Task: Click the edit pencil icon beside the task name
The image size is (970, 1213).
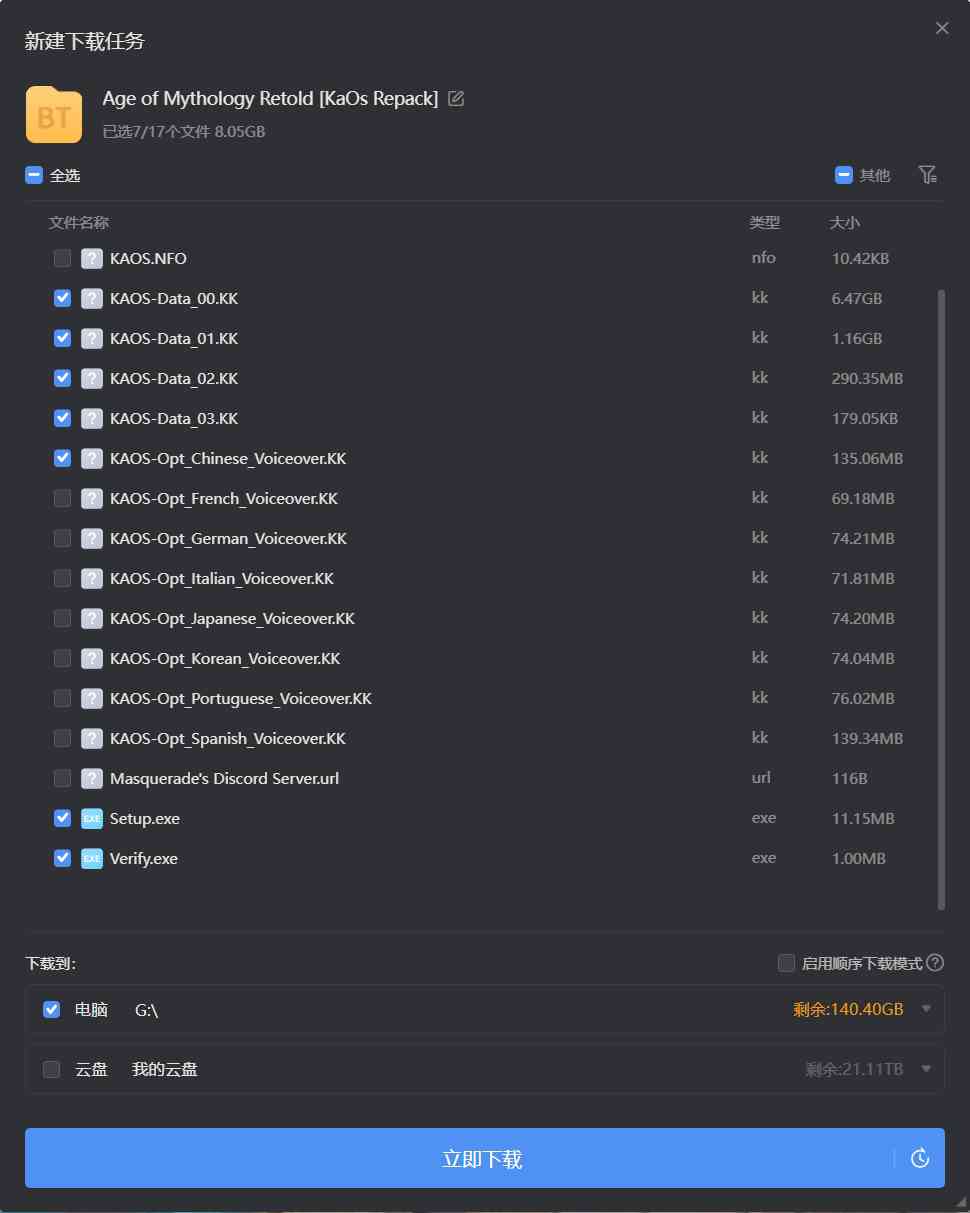Action: (456, 99)
